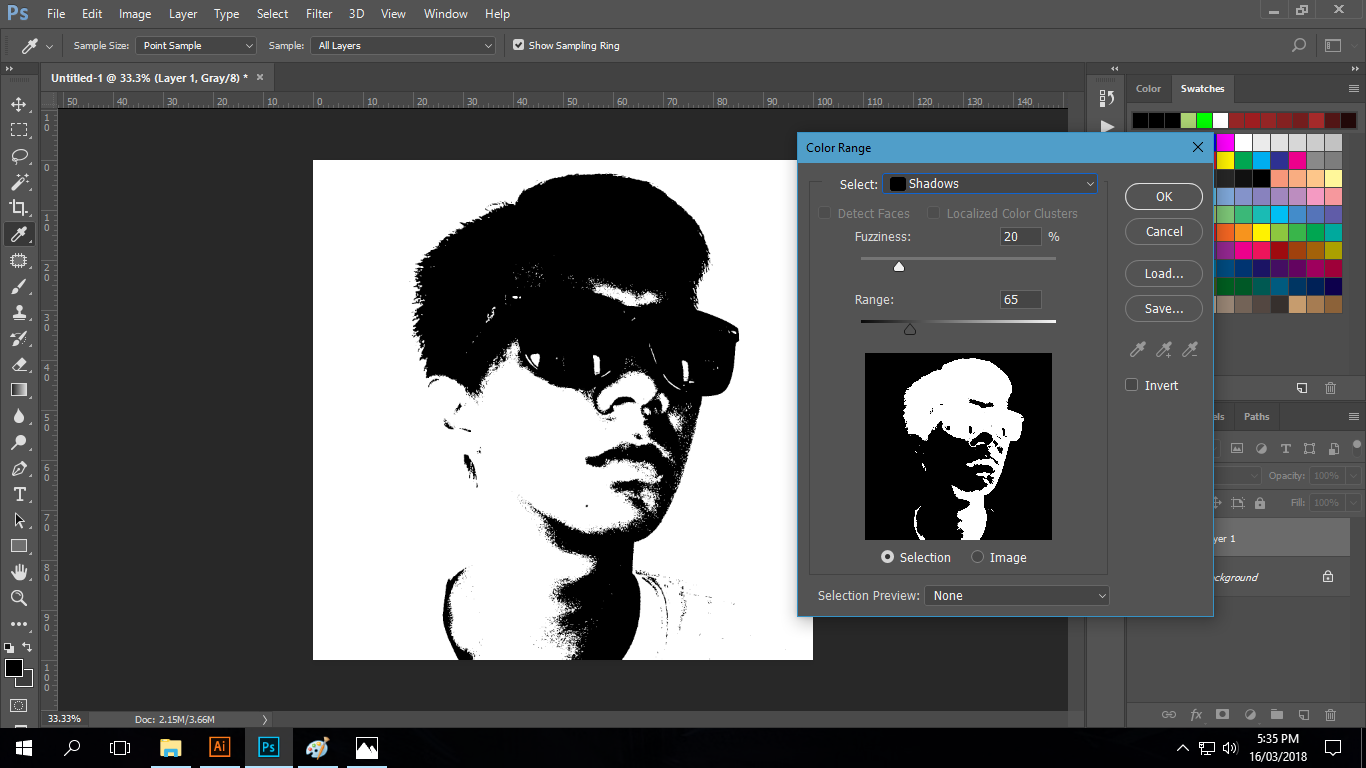Select the Patch healing tool
Screen dimensions: 1366x768
(18, 260)
